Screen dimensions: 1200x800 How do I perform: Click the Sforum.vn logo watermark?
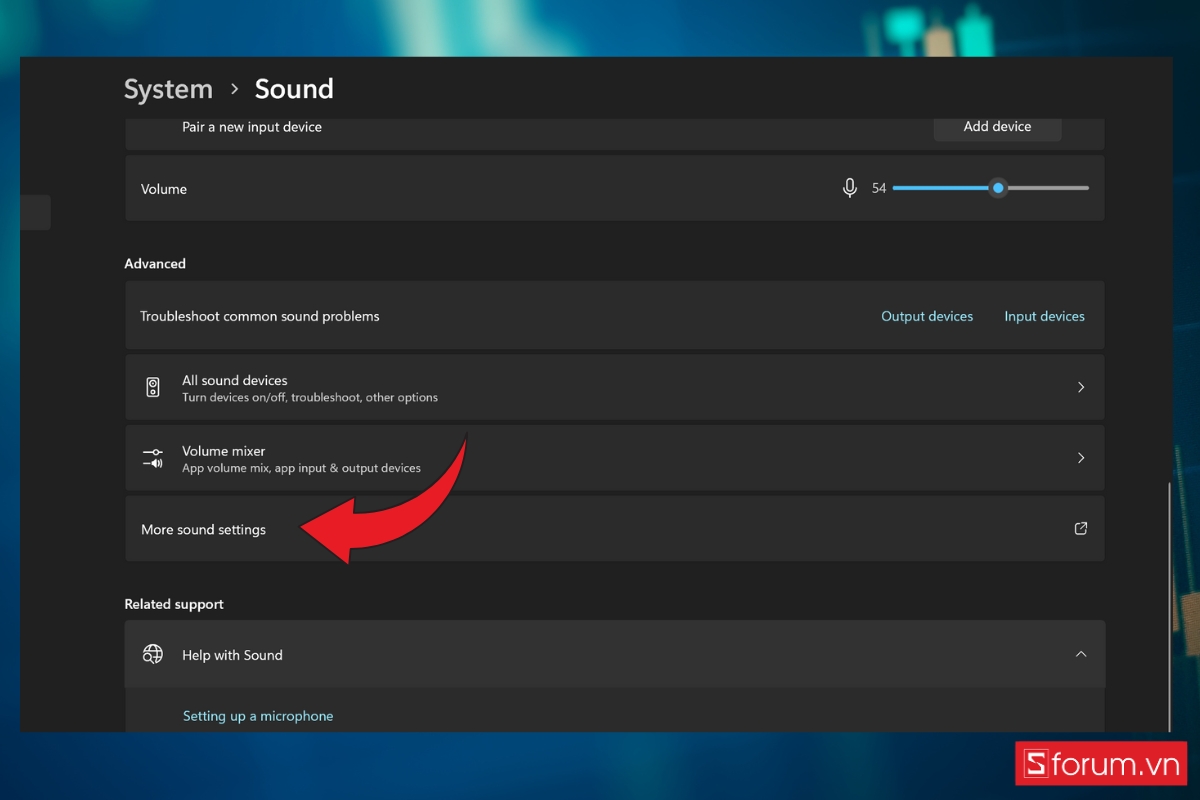click(x=1100, y=763)
